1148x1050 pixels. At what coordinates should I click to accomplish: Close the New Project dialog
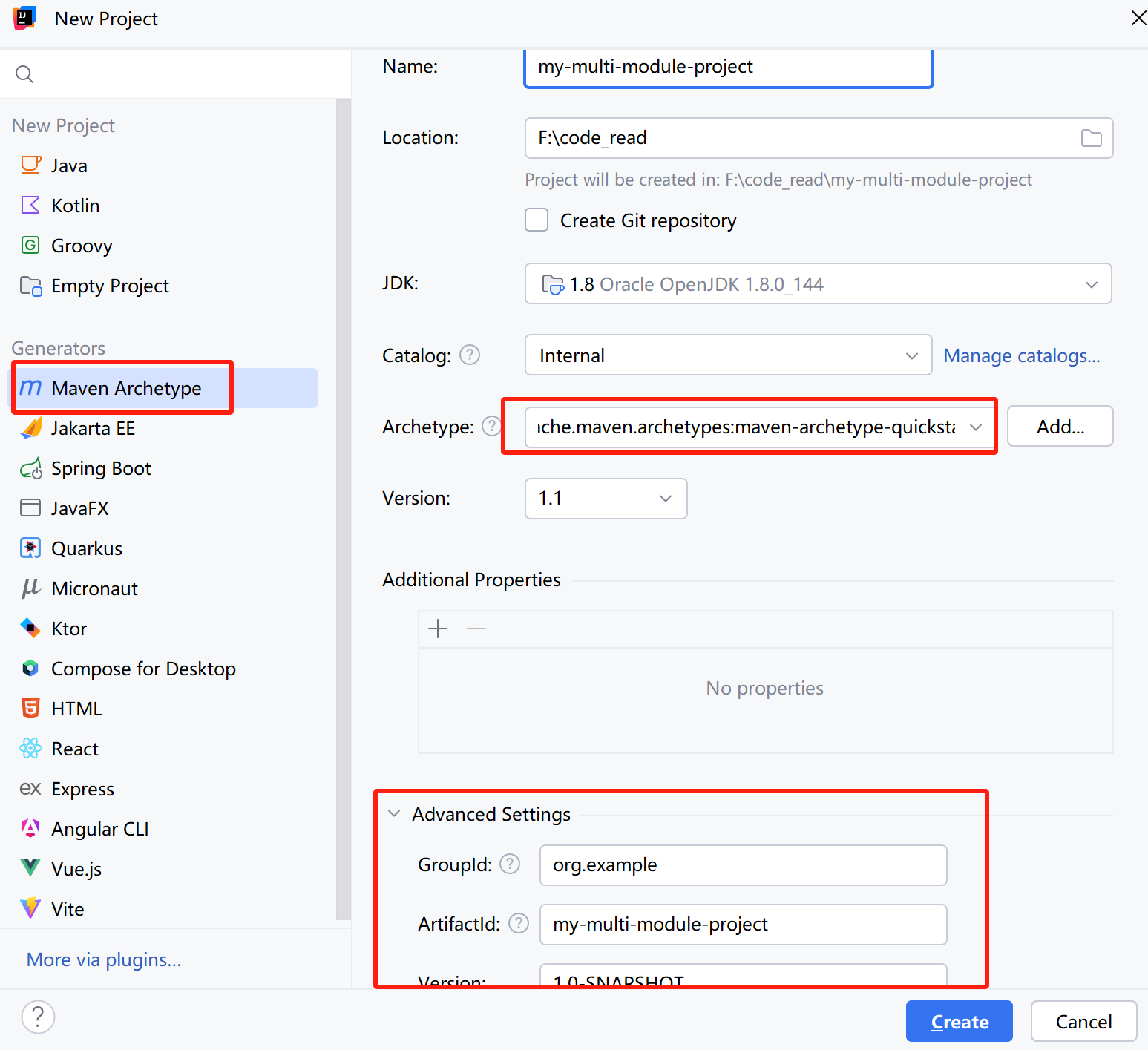[x=1138, y=18]
